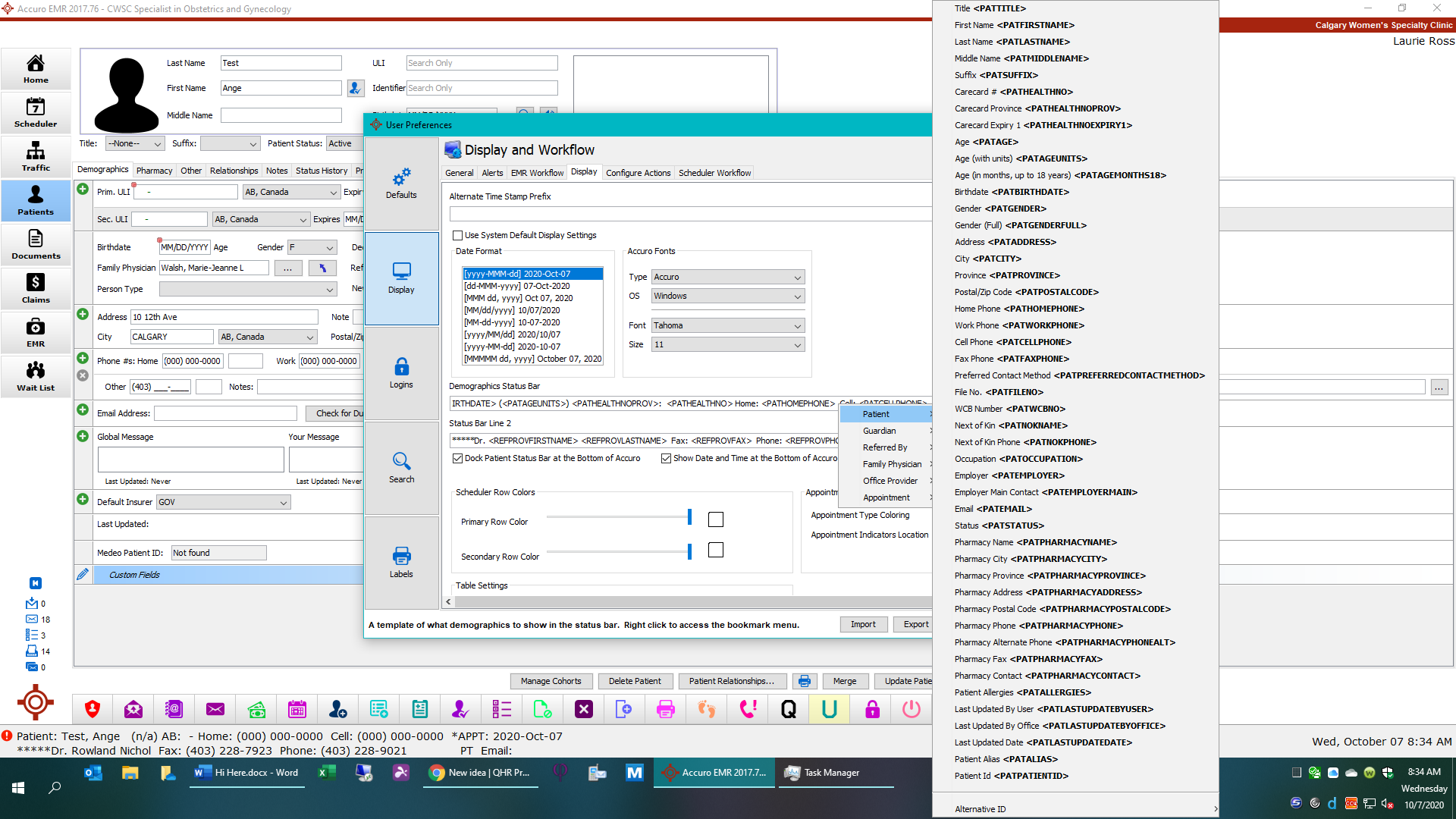1456x819 pixels.
Task: Open the Wait List sidebar icon
Action: coord(36,376)
